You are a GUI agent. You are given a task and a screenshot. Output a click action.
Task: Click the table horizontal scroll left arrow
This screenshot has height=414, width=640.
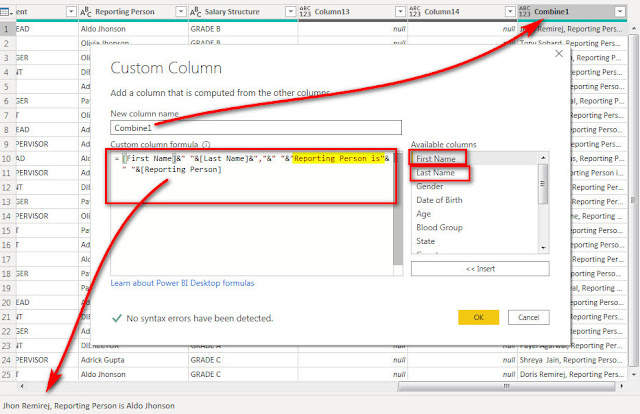tap(22, 386)
